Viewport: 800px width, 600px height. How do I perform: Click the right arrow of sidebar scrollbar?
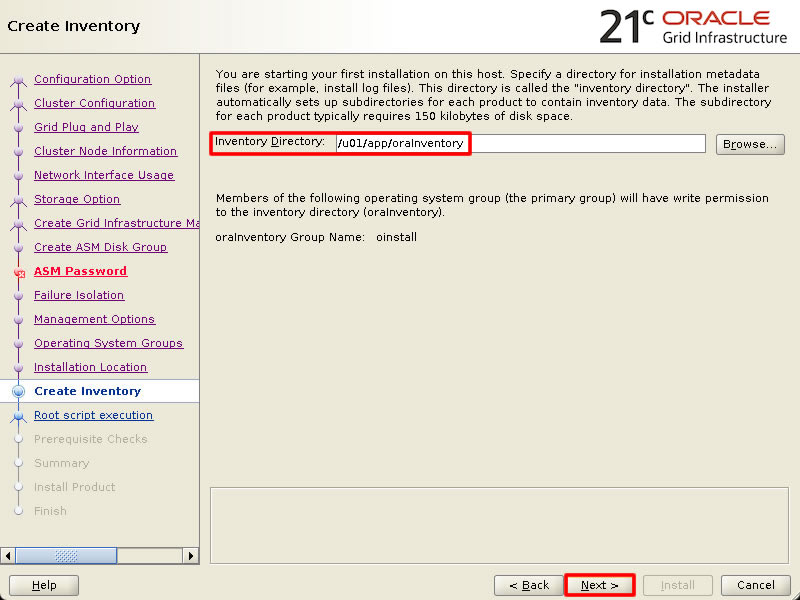[190, 556]
